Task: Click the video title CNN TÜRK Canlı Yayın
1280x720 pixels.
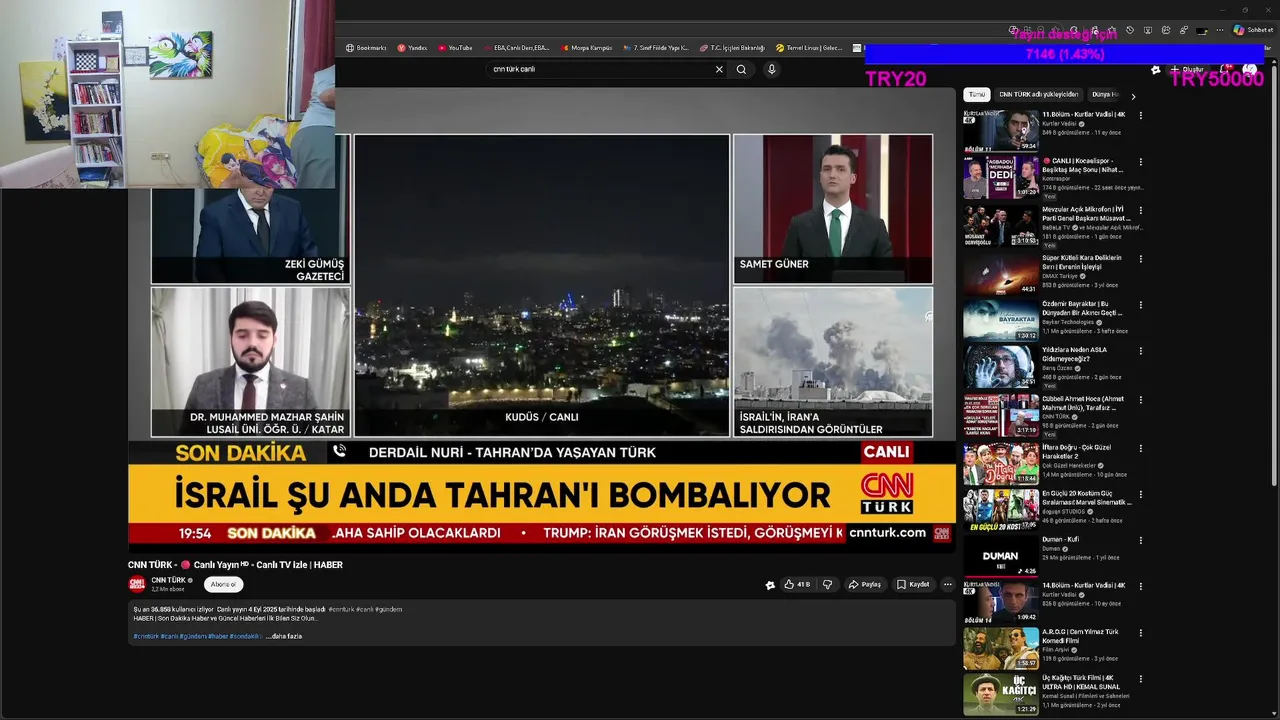Action: (235, 565)
